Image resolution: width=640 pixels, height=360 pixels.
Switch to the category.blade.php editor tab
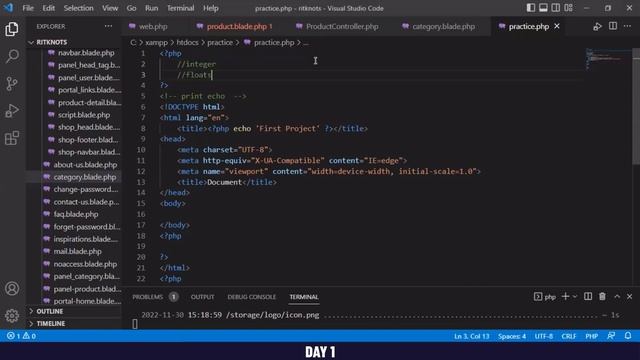click(443, 27)
